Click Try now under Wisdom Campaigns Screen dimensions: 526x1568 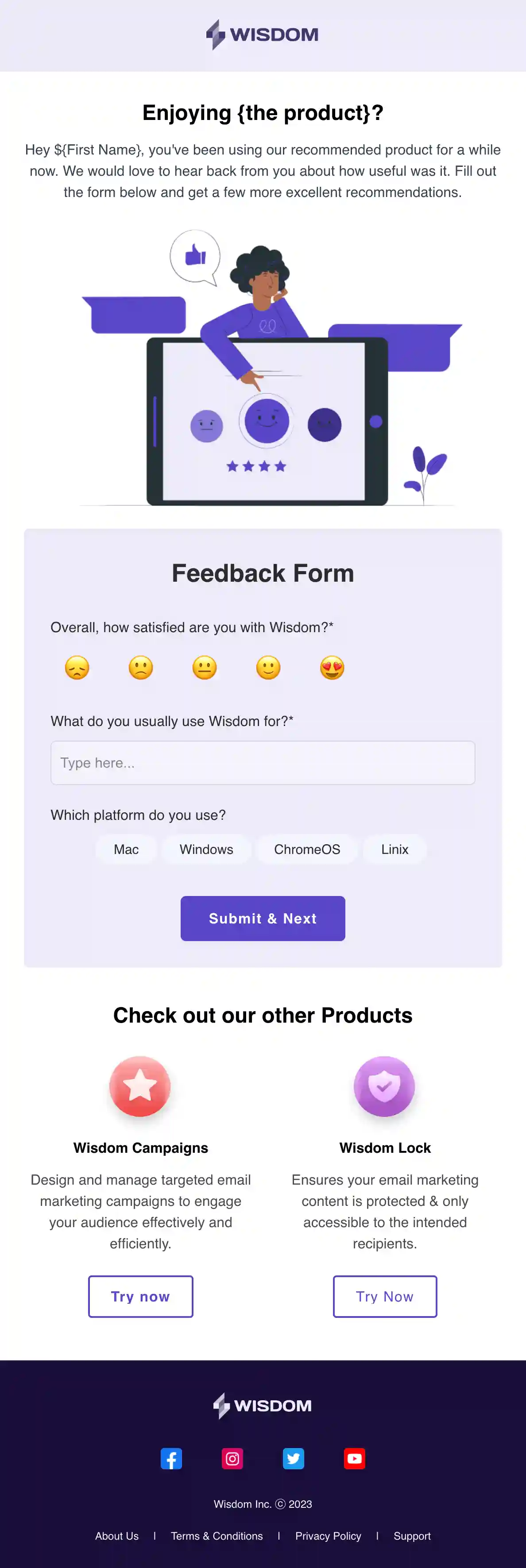point(141,1297)
